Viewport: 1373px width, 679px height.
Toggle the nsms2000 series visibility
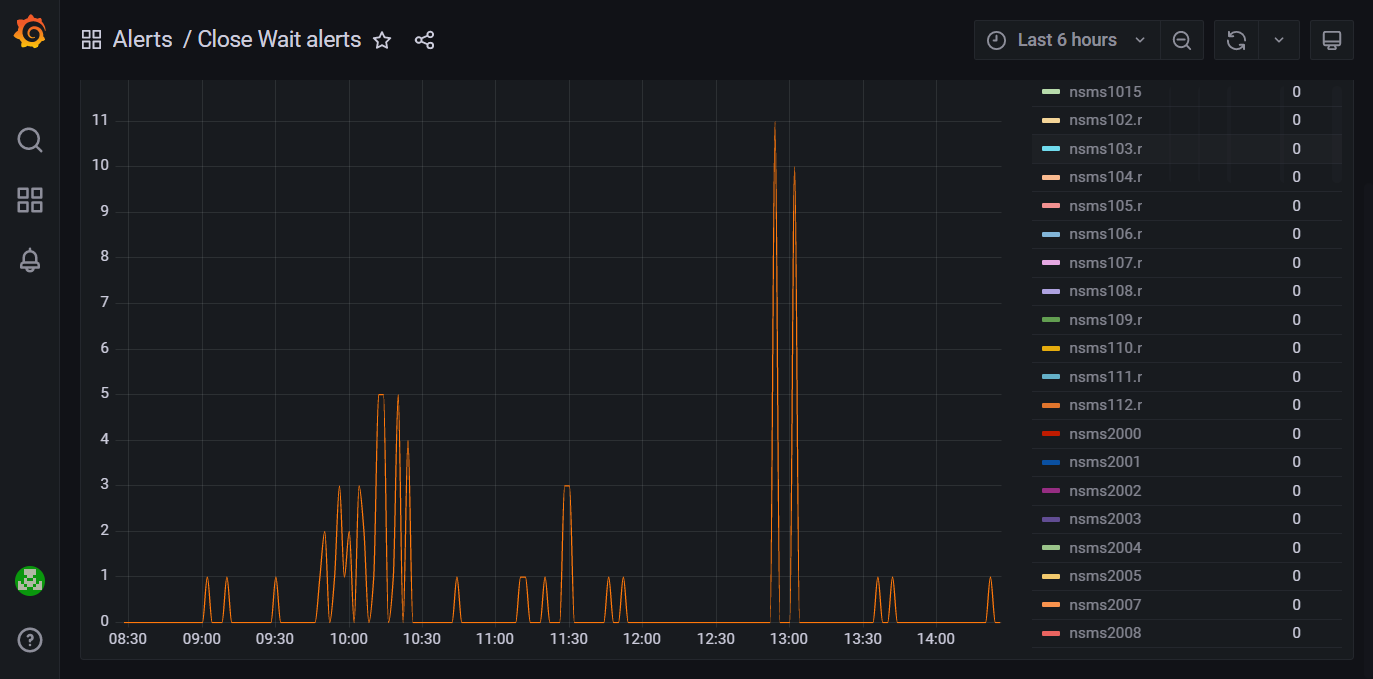coord(1104,434)
